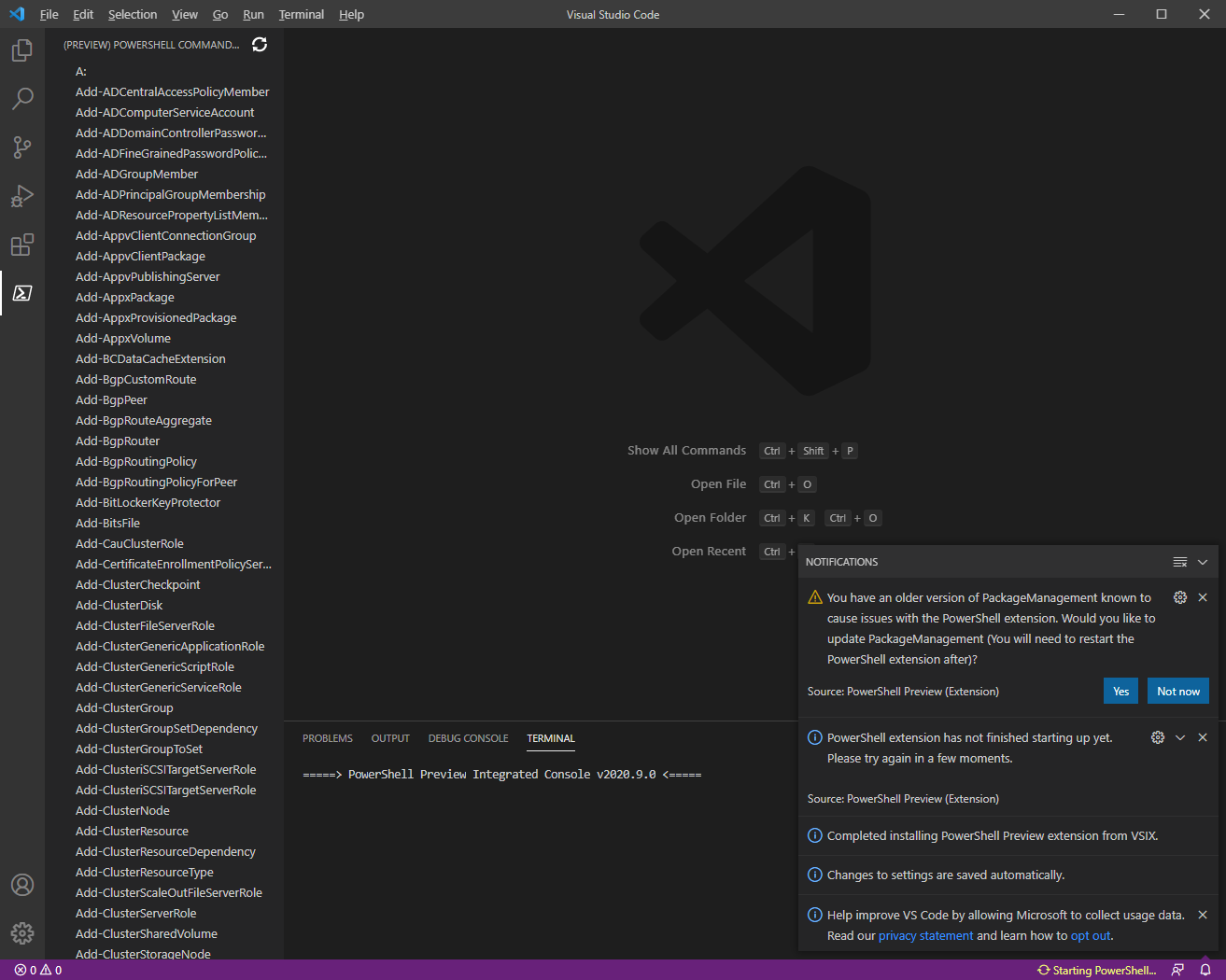
Task: Click the Starting PowerShell status item
Action: (1096, 971)
